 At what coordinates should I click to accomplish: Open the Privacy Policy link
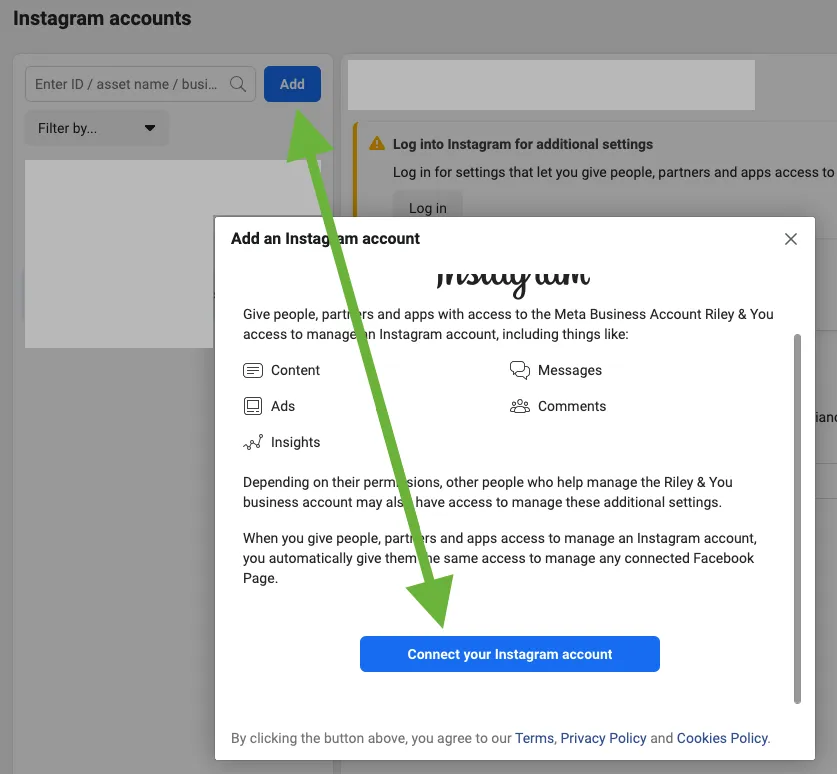603,738
